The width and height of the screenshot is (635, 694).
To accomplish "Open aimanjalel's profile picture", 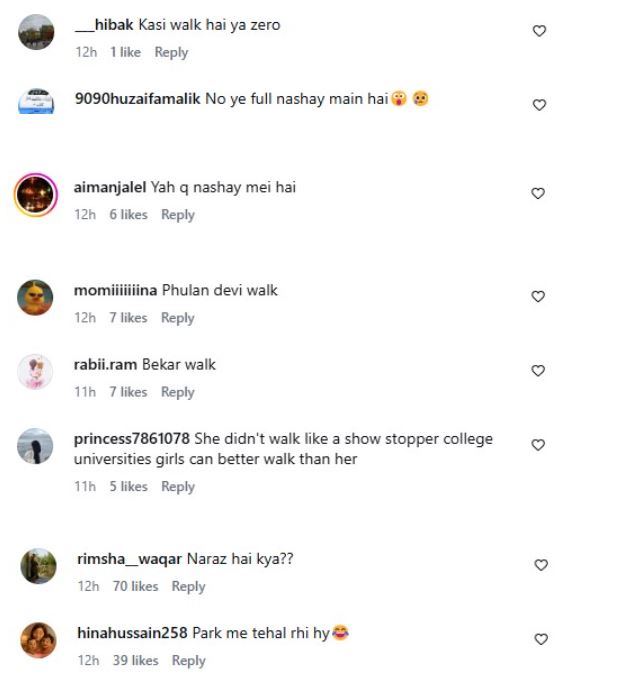I will (x=35, y=193).
